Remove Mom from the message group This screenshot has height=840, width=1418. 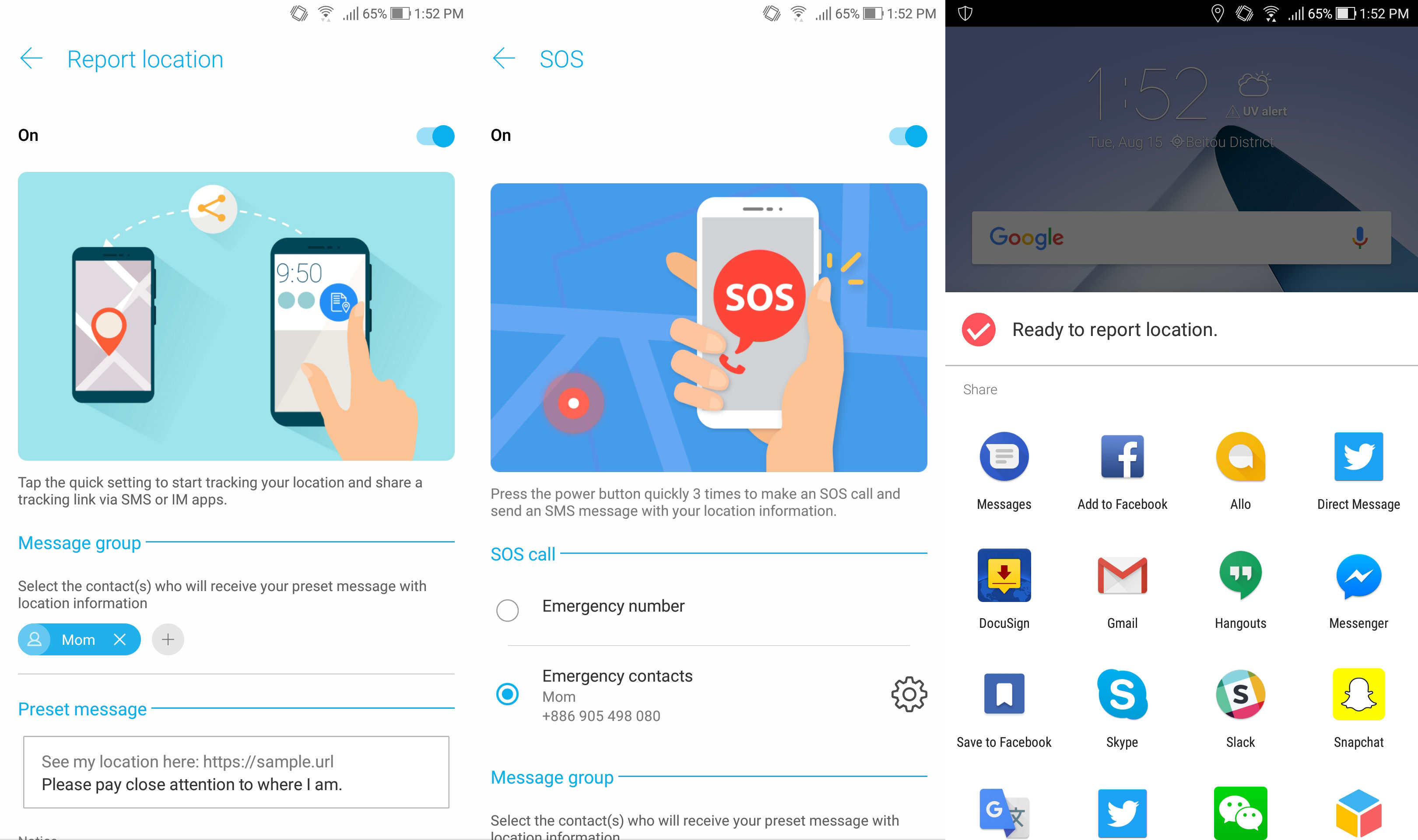[119, 638]
